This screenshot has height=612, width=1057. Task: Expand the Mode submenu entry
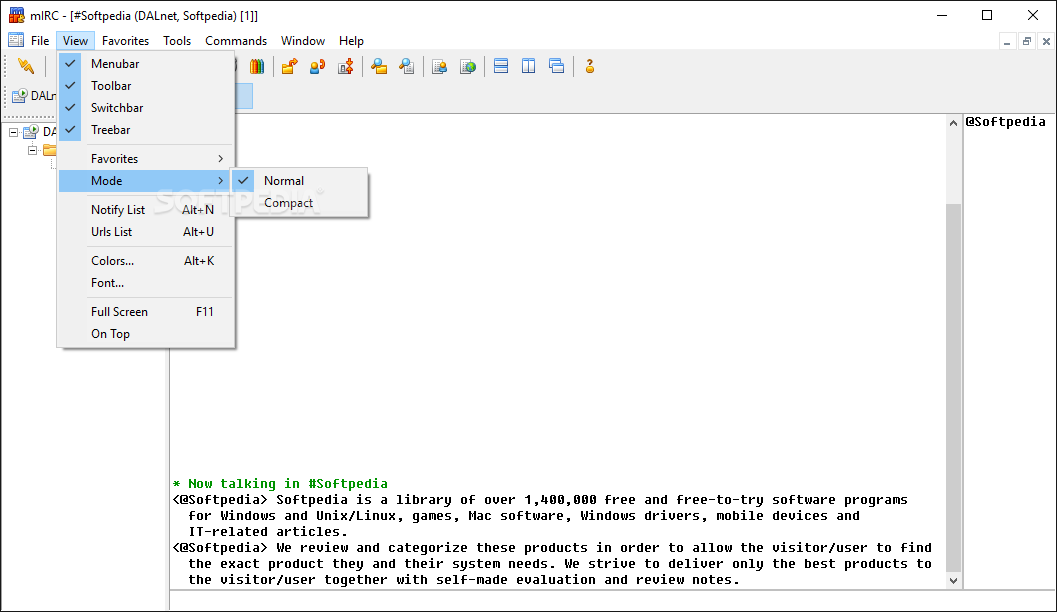pos(146,181)
